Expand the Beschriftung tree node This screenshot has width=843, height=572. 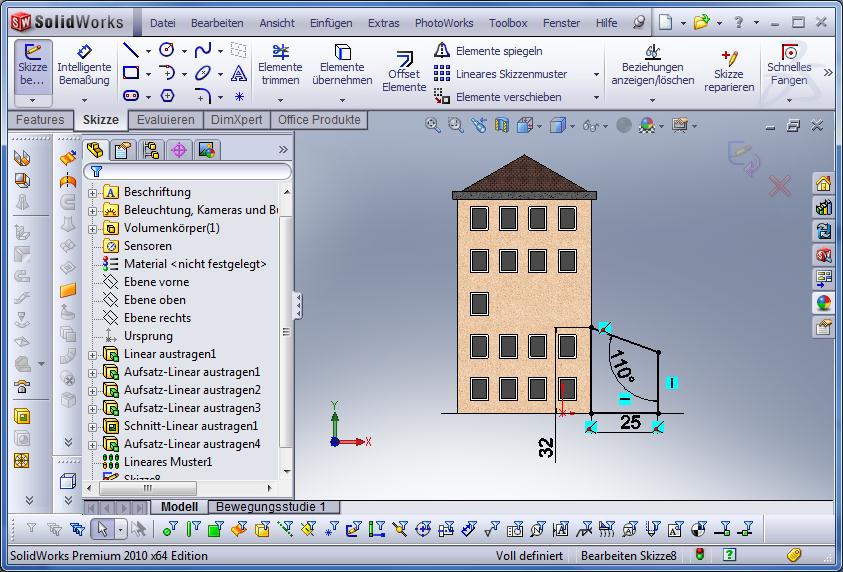pyautogui.click(x=93, y=192)
